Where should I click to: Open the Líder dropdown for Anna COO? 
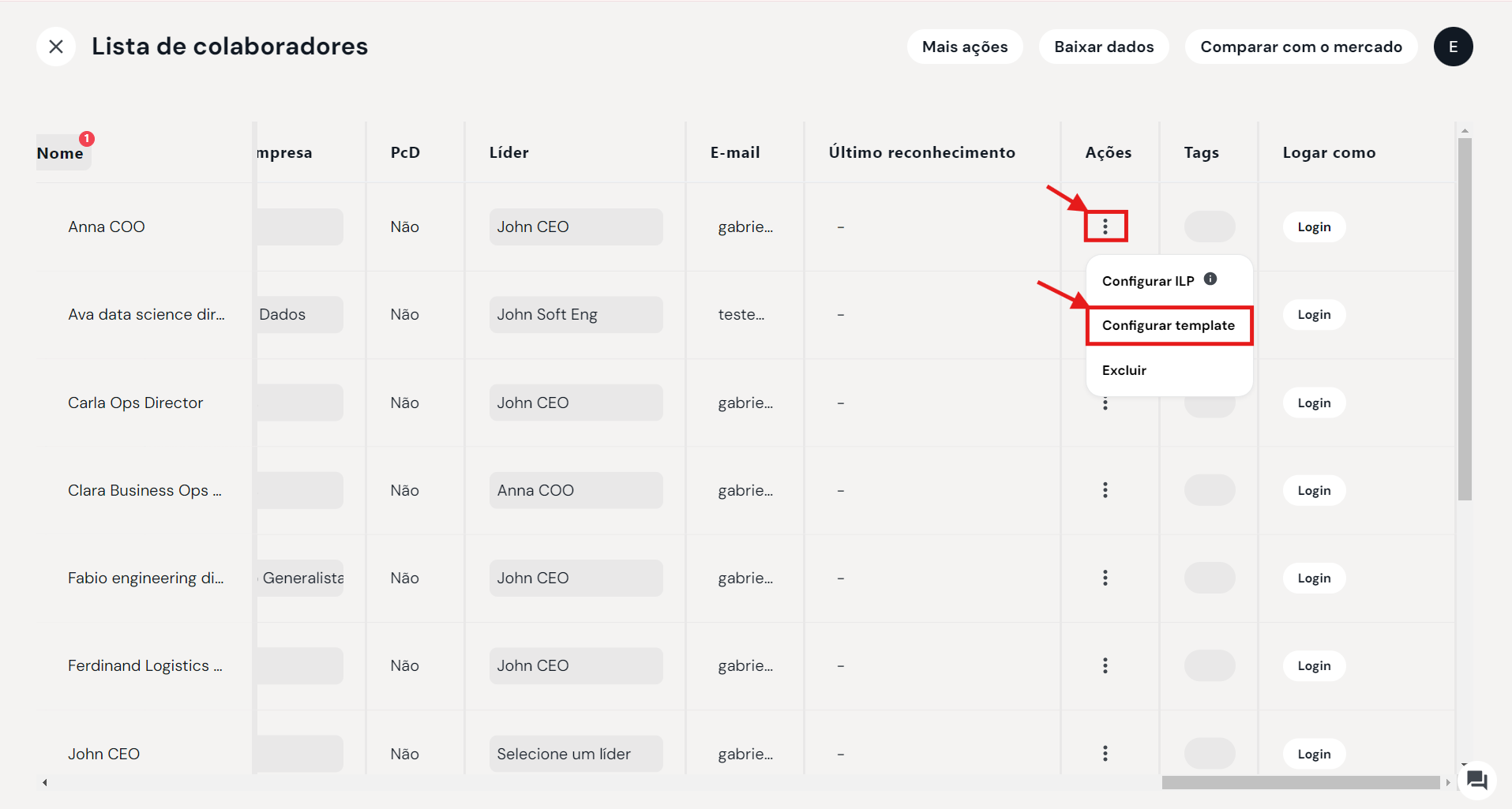[x=576, y=227]
